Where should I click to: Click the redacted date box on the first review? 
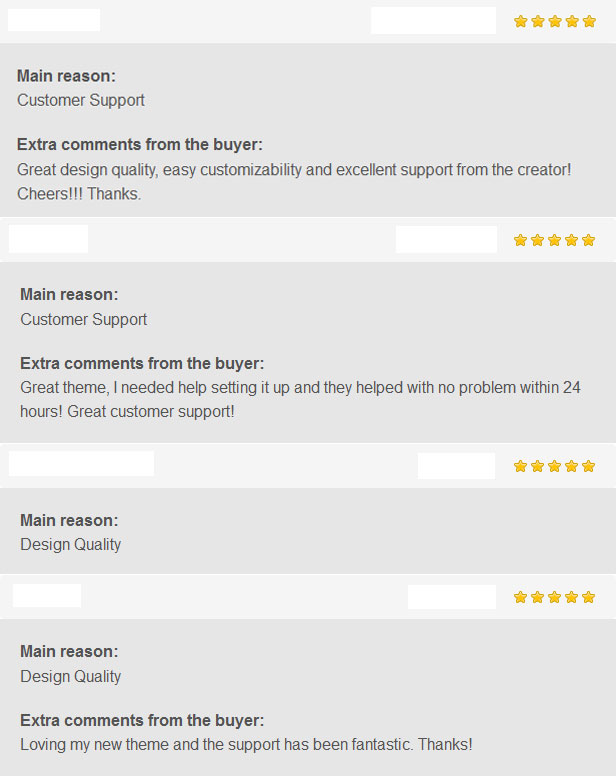pos(433,20)
